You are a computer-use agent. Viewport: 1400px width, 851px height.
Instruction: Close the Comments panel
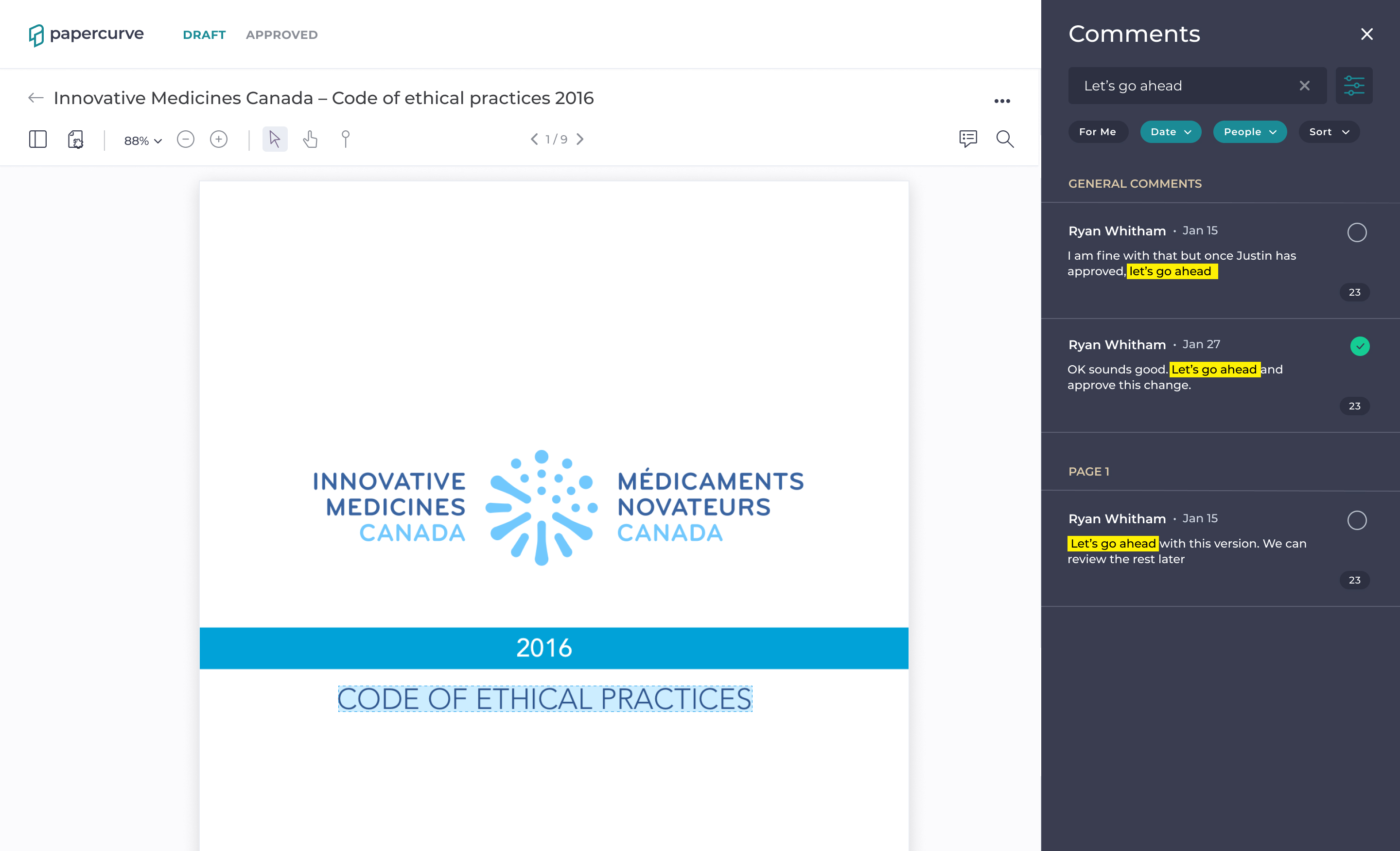(1366, 34)
